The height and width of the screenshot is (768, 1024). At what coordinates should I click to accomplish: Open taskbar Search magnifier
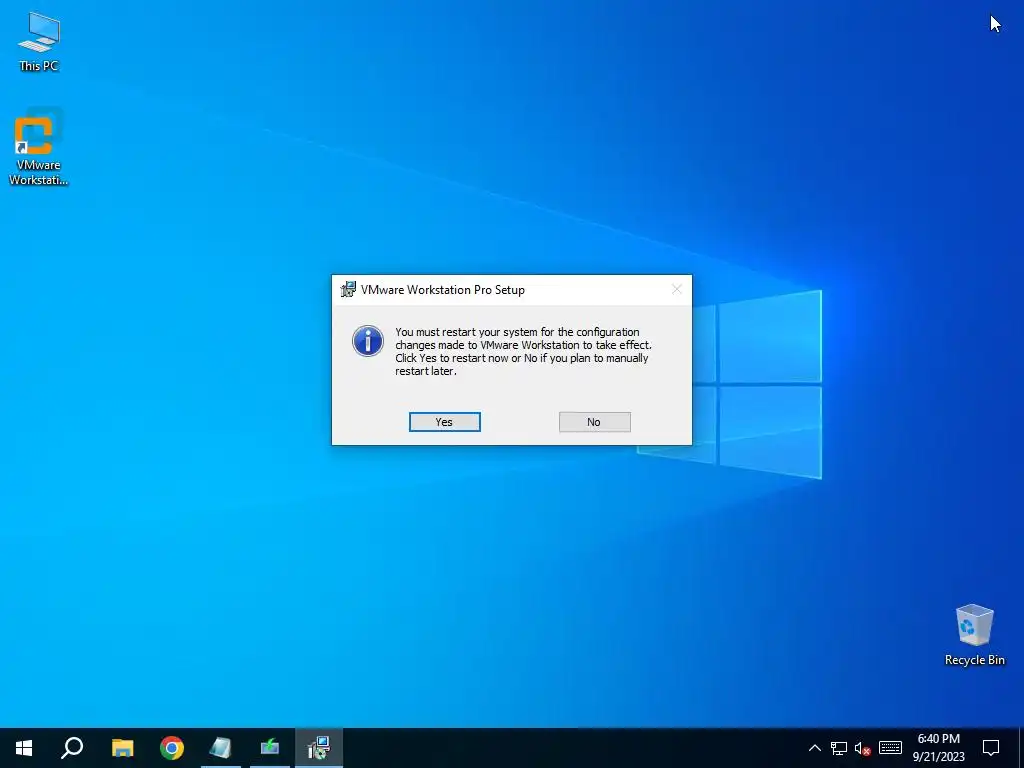click(x=72, y=748)
